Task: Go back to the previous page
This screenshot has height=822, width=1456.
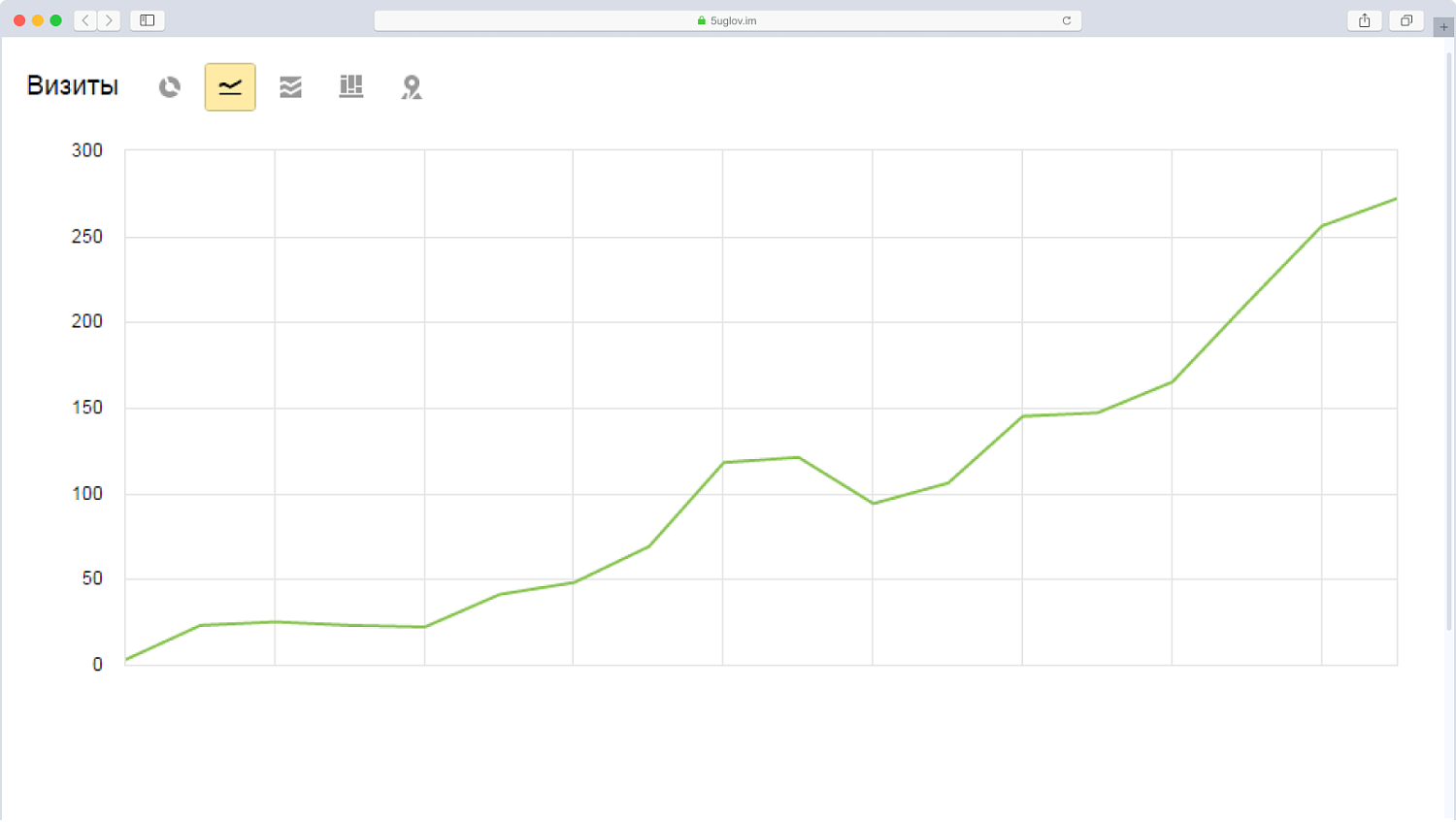Action: (x=85, y=20)
